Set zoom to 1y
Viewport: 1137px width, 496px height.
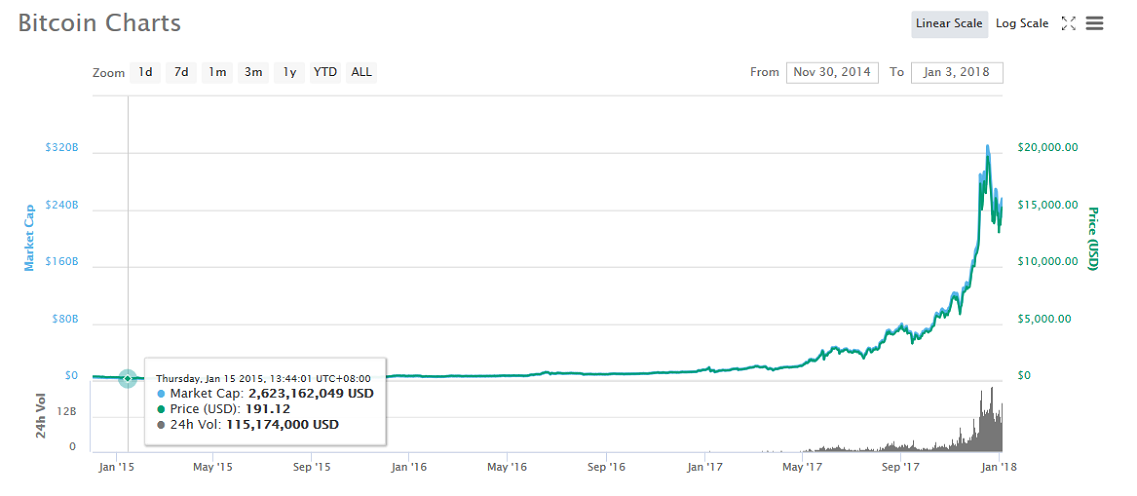[x=289, y=73]
